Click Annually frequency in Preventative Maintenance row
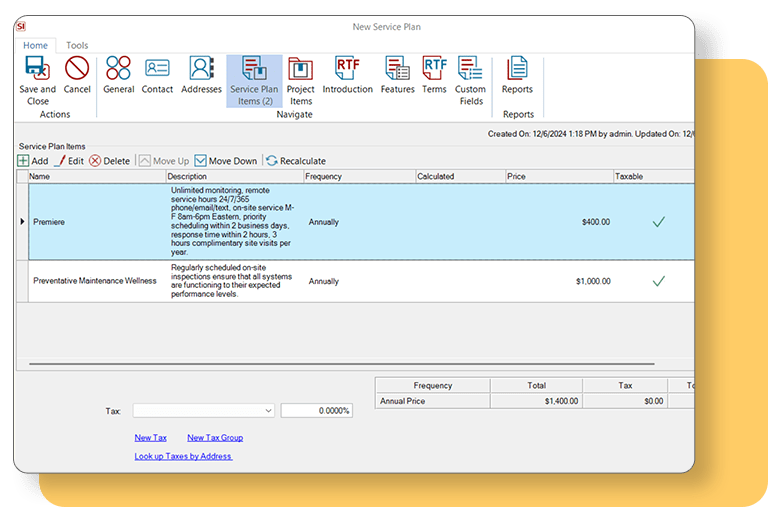780x526 pixels. [x=323, y=281]
